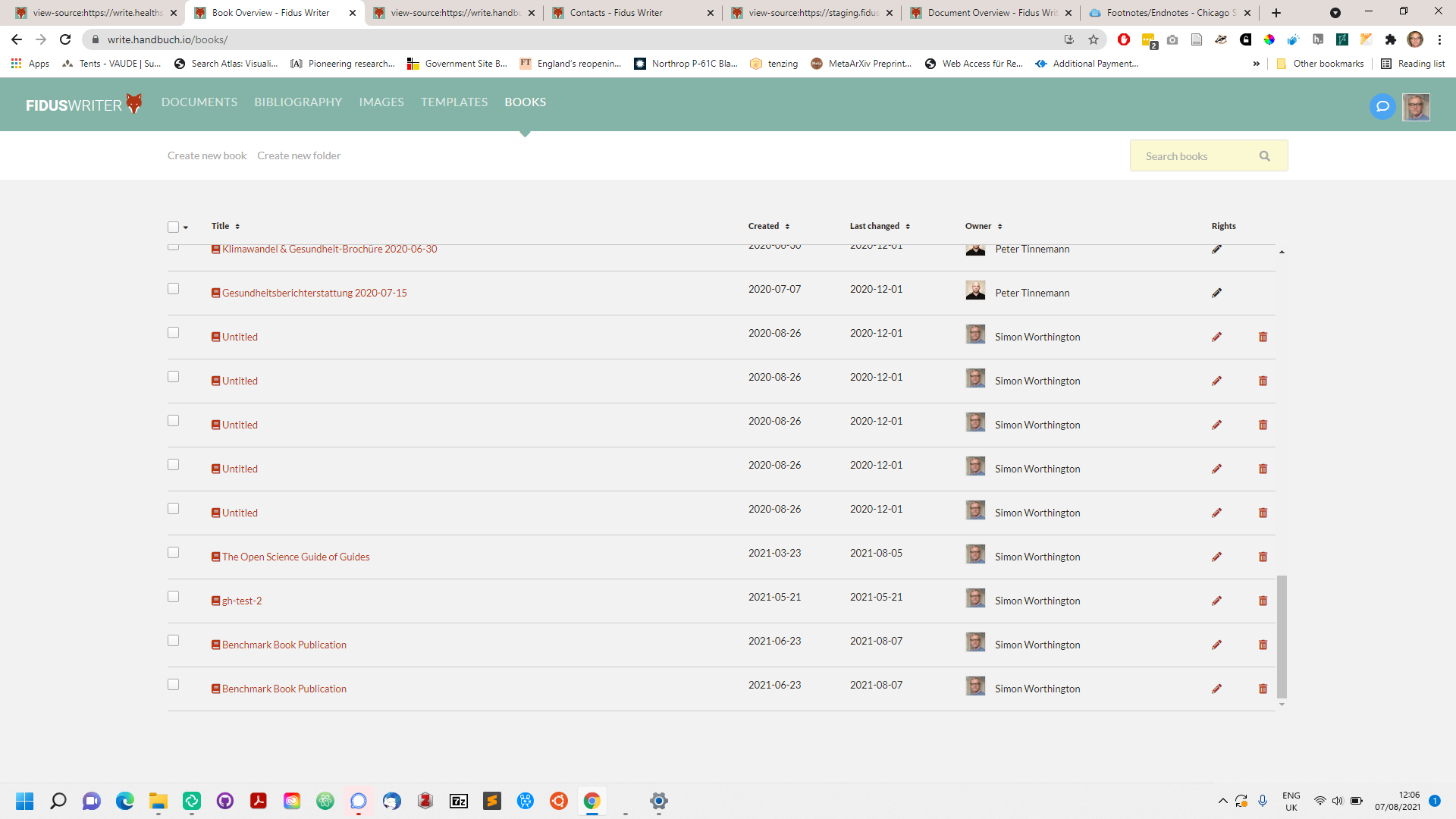The image size is (1456, 819).
Task: Click trash icon for gh-test-2 book
Action: [x=1263, y=601]
